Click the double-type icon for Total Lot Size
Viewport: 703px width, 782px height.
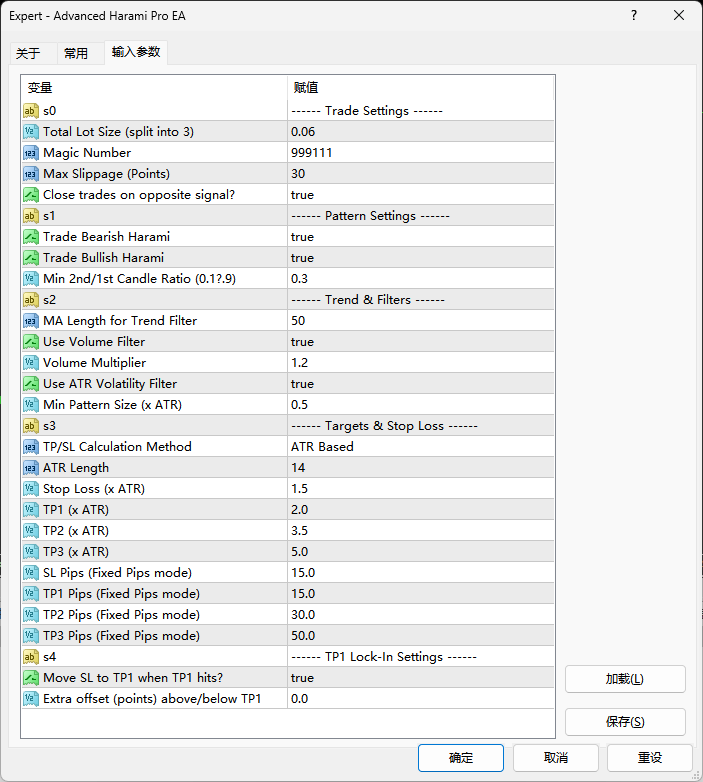coord(30,132)
